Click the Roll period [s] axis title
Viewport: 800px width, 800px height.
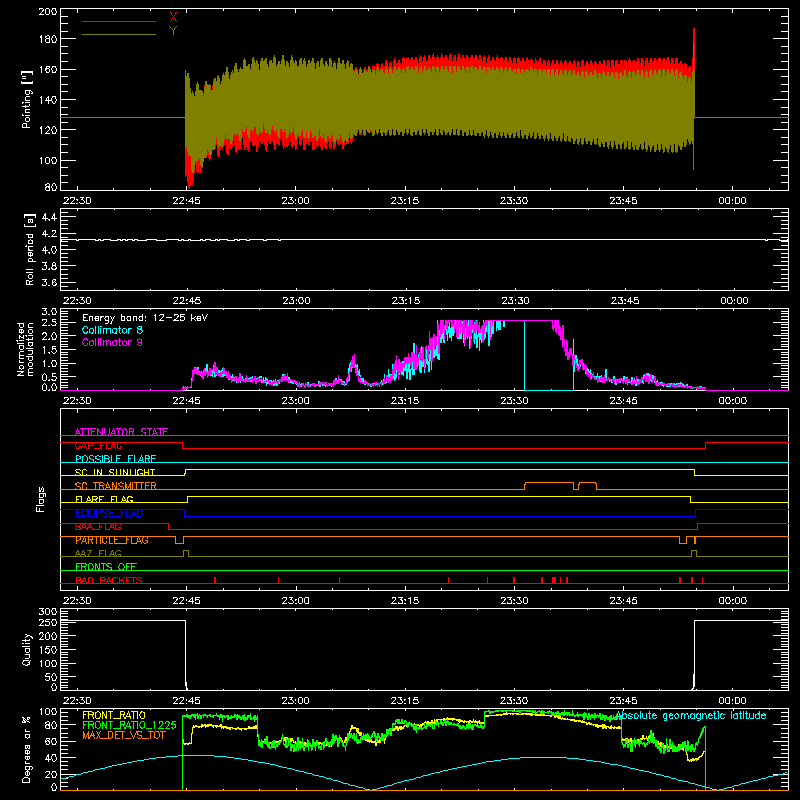pyautogui.click(x=30, y=249)
